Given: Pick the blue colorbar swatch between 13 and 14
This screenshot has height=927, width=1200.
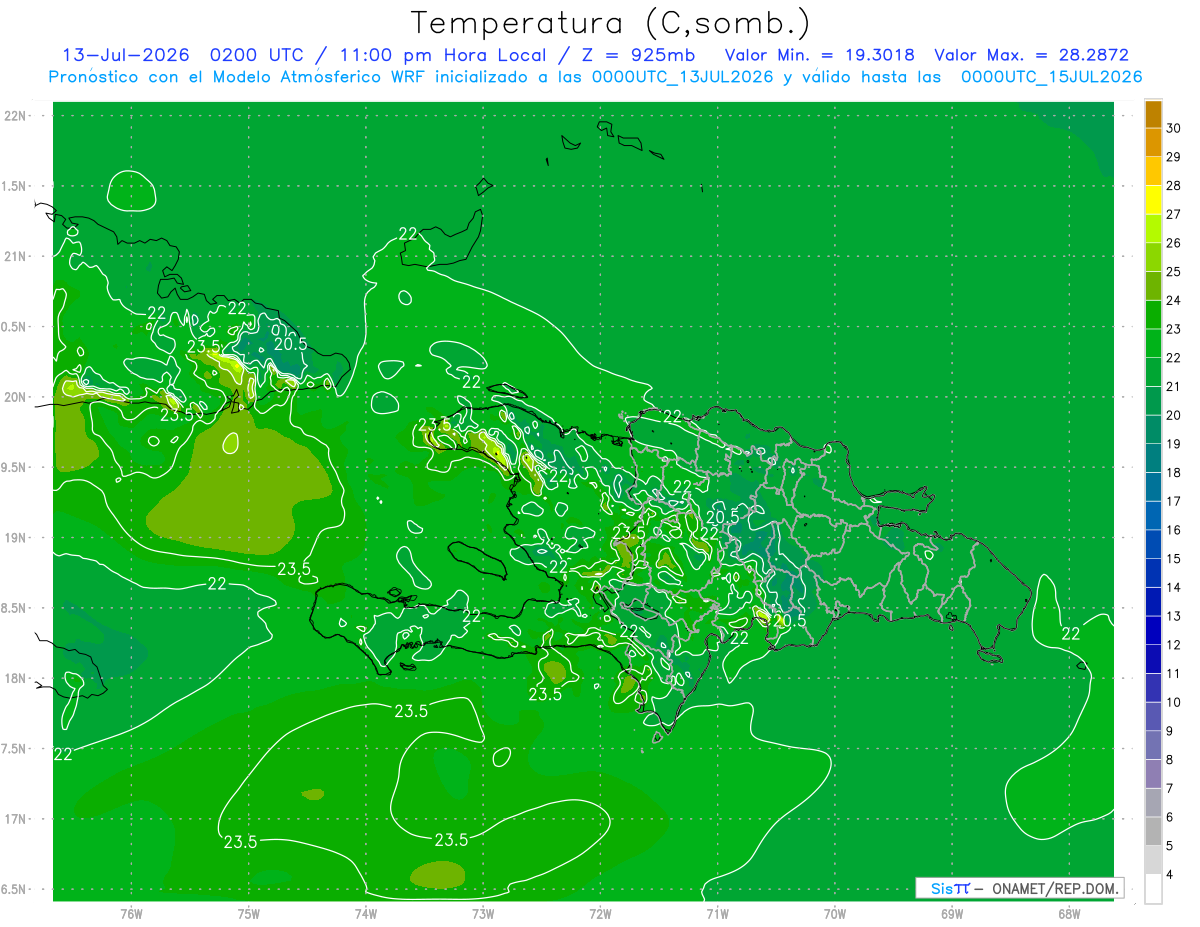Looking at the screenshot, I should pos(1153,602).
